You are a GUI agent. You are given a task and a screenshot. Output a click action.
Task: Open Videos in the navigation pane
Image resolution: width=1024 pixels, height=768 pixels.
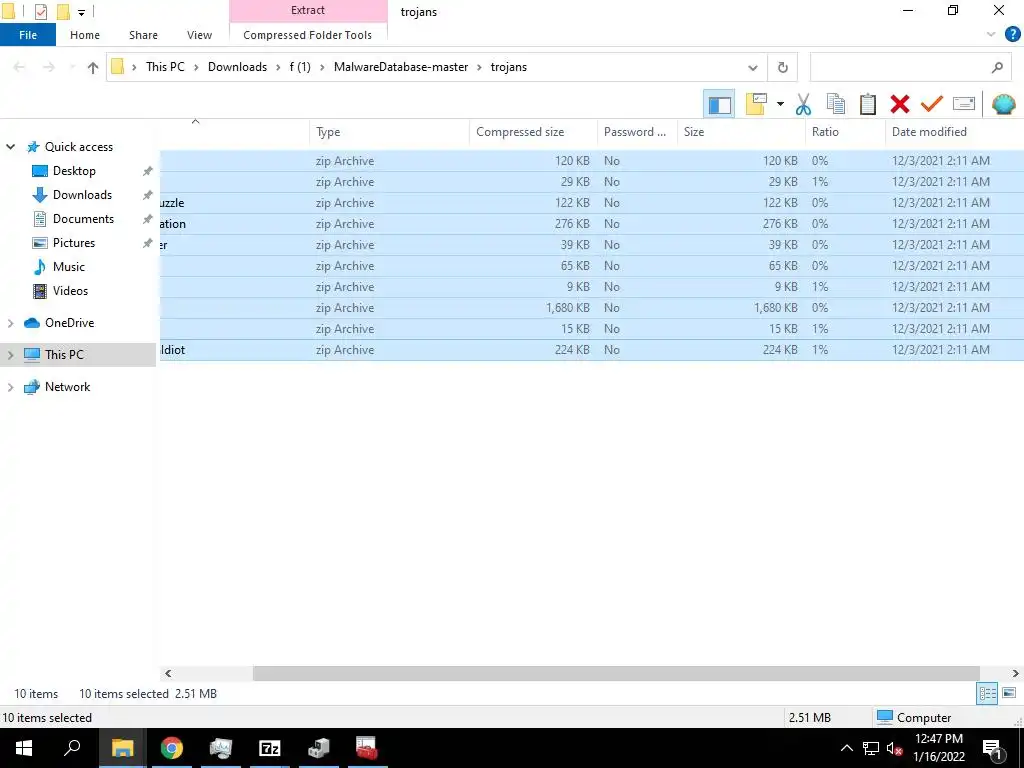(70, 291)
